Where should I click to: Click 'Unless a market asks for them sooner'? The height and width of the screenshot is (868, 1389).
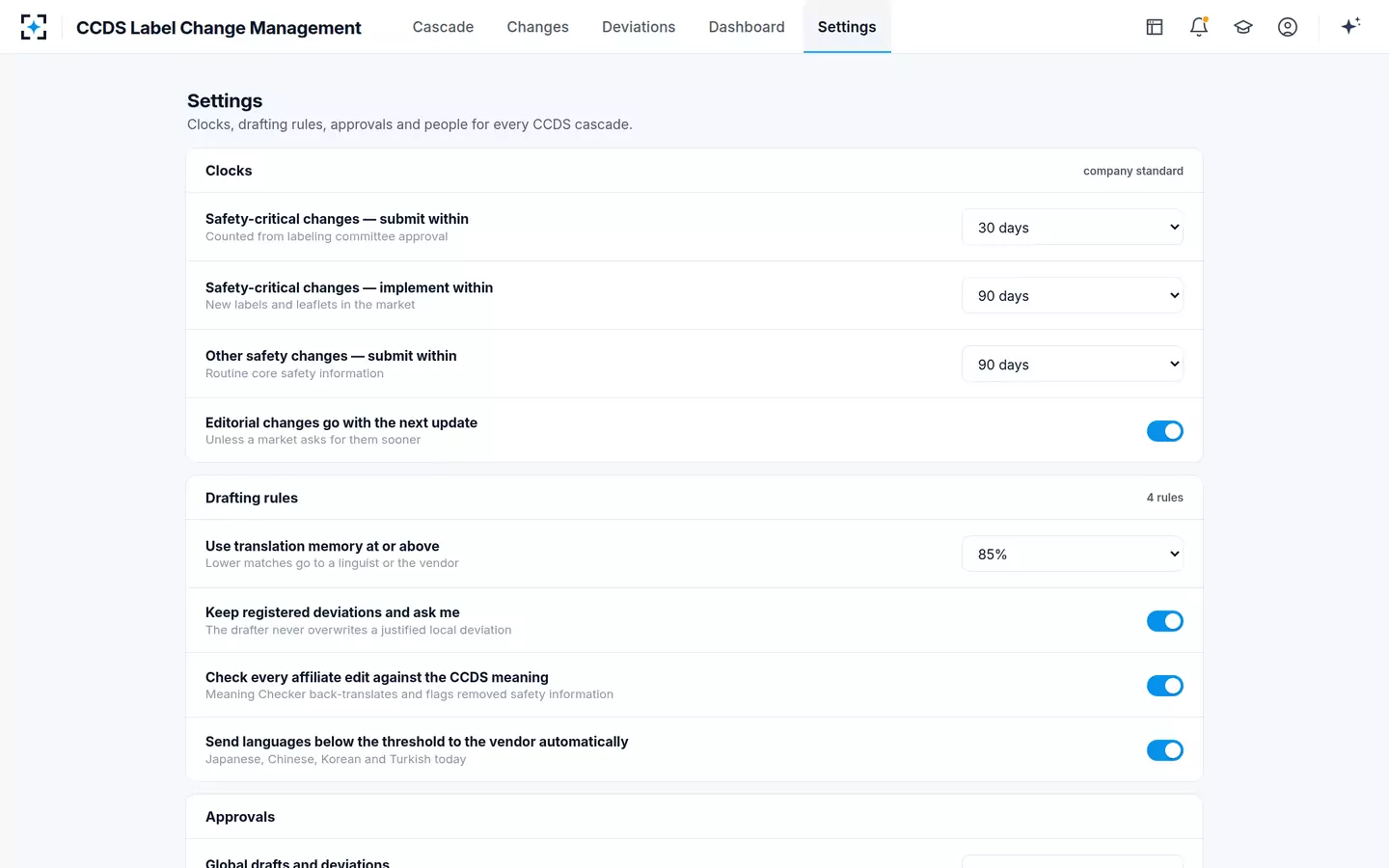pos(313,440)
